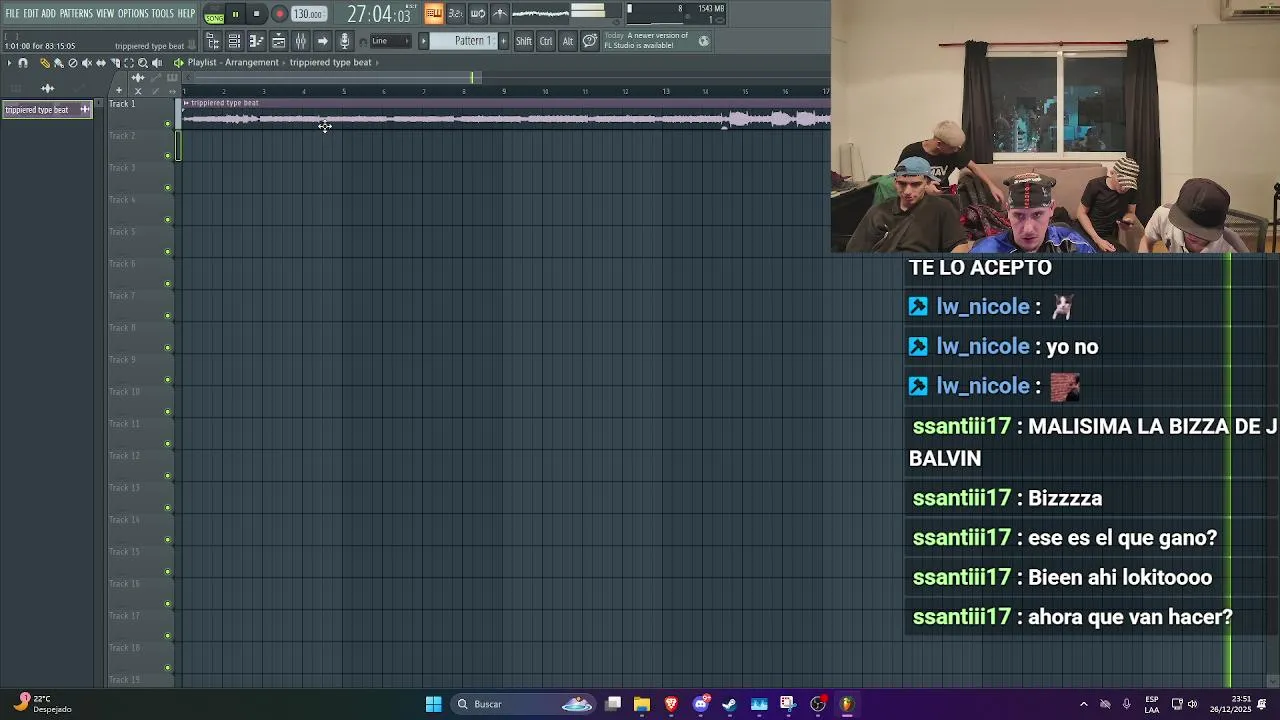Select the slice tool
This screenshot has height=720, width=1280.
click(115, 63)
